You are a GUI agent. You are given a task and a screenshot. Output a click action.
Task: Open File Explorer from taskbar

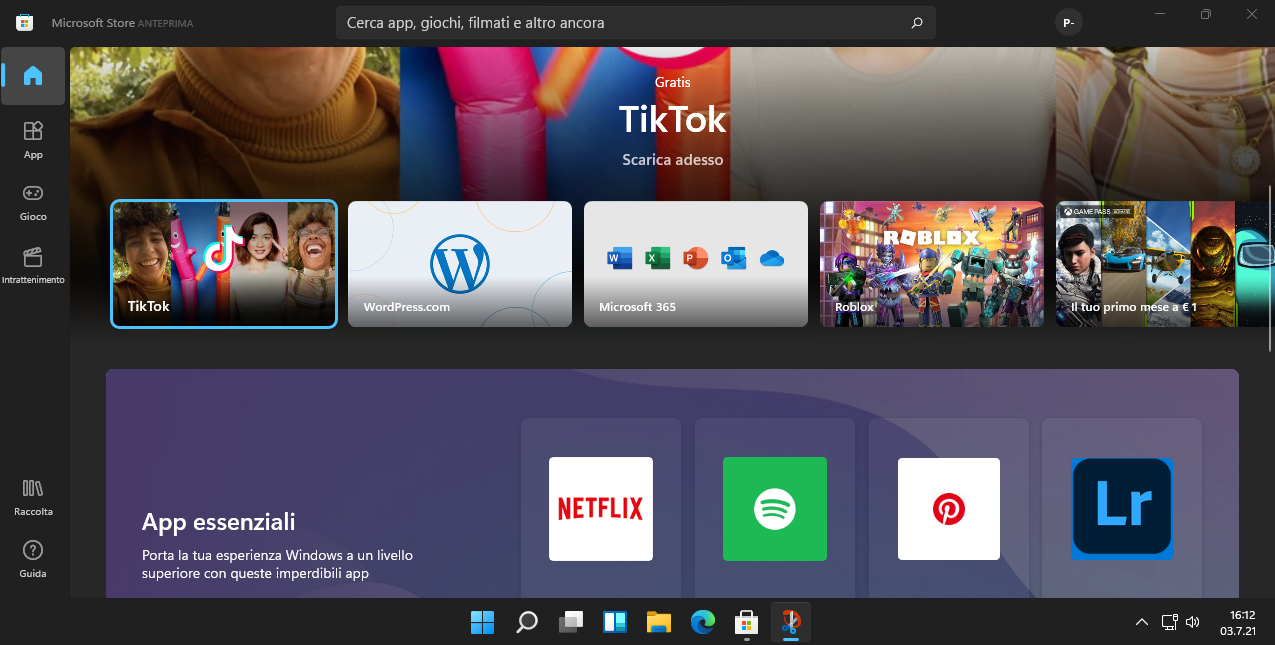(658, 622)
